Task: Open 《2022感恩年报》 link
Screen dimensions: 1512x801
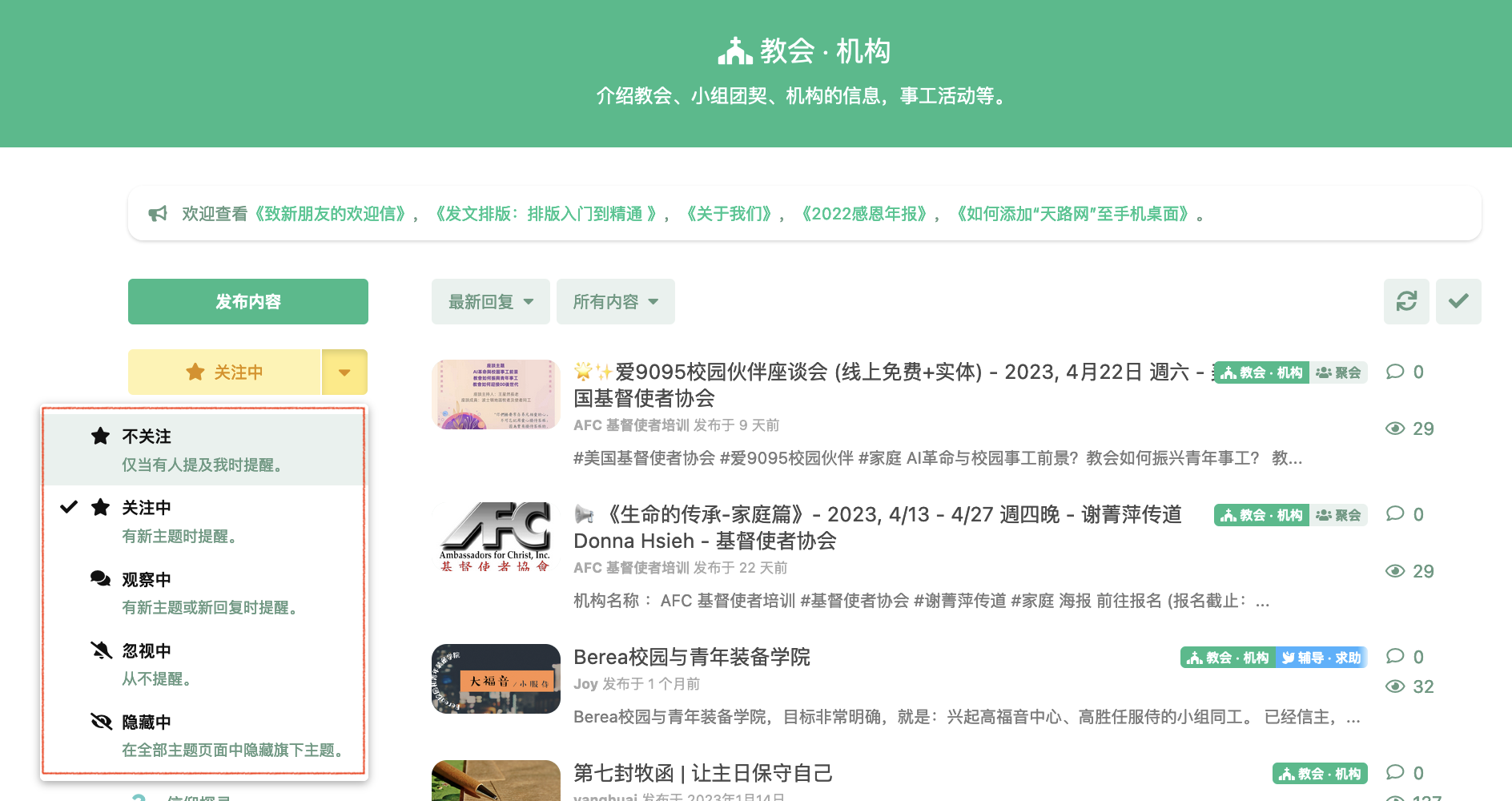Action: coord(863,214)
